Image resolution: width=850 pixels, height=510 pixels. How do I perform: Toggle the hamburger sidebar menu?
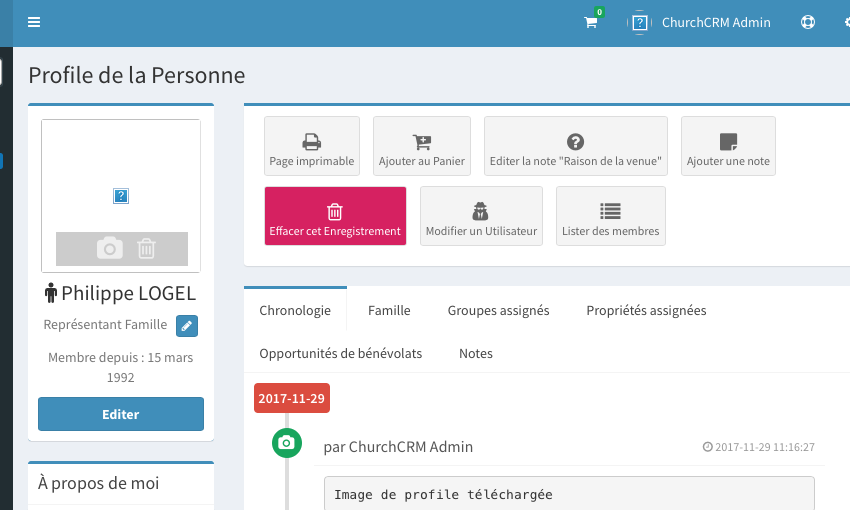pyautogui.click(x=34, y=22)
